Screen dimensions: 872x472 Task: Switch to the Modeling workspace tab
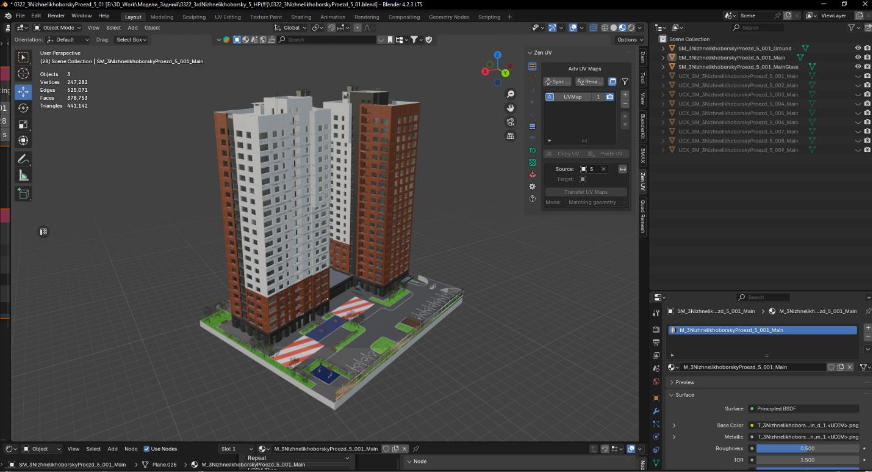(162, 17)
